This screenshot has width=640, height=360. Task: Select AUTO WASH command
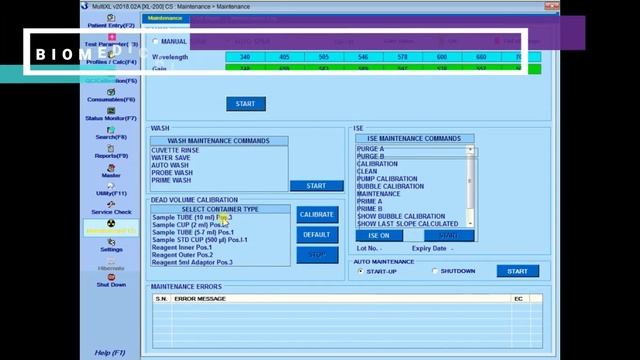coord(170,165)
